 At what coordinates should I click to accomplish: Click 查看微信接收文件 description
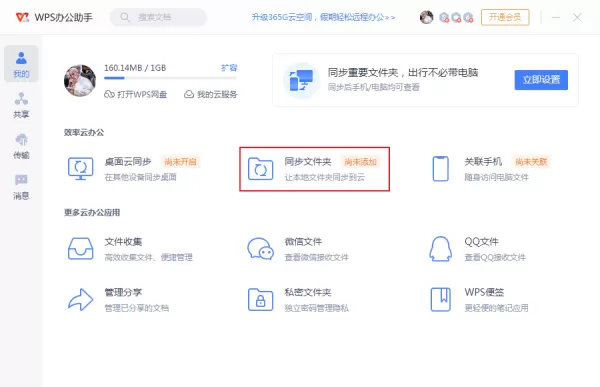(x=316, y=257)
